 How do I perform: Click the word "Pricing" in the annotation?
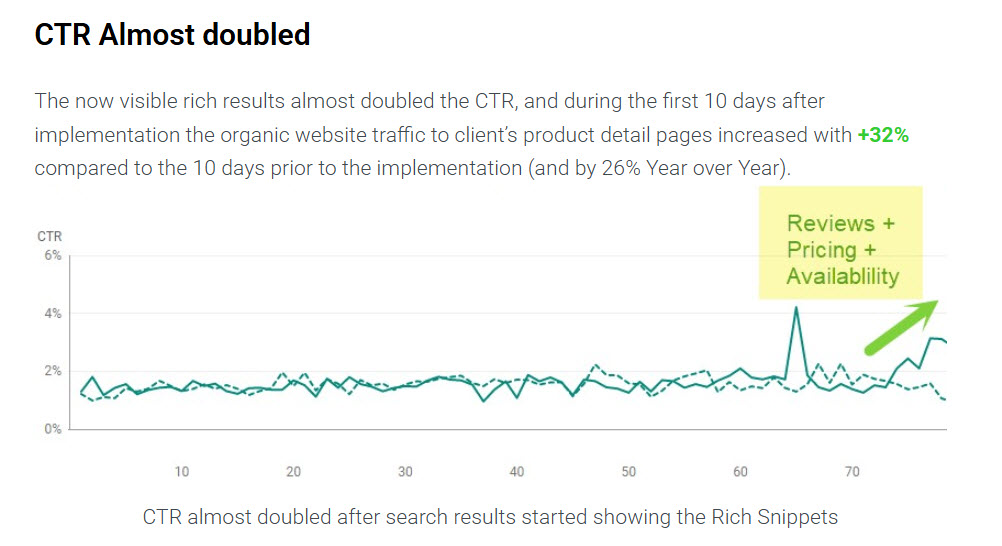click(x=822, y=250)
